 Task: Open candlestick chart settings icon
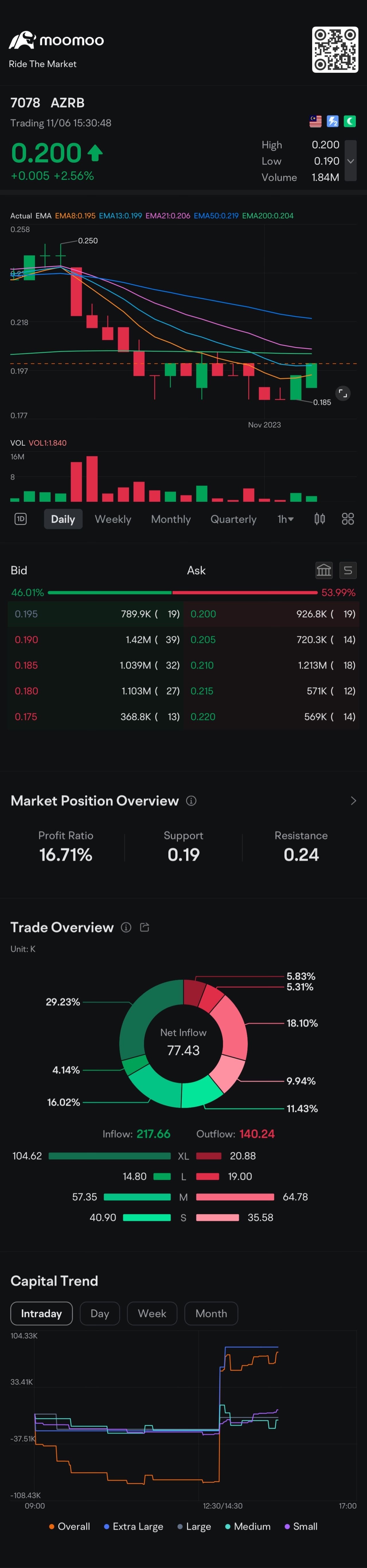coord(319,519)
